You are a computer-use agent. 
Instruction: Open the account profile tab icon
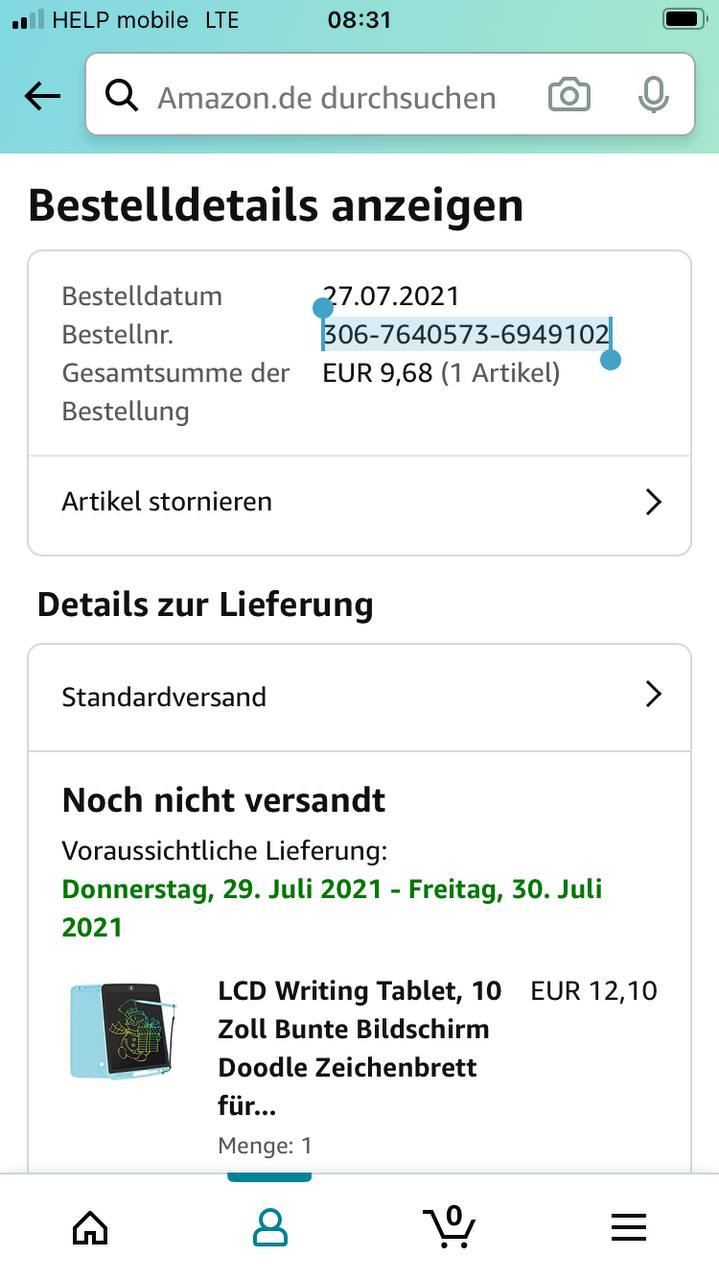pyautogui.click(x=270, y=1226)
